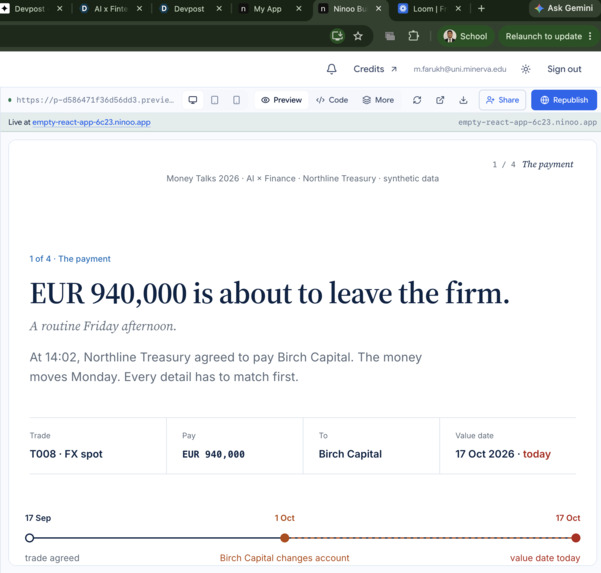
Task: Open a new browser tab
Action: 481,8
